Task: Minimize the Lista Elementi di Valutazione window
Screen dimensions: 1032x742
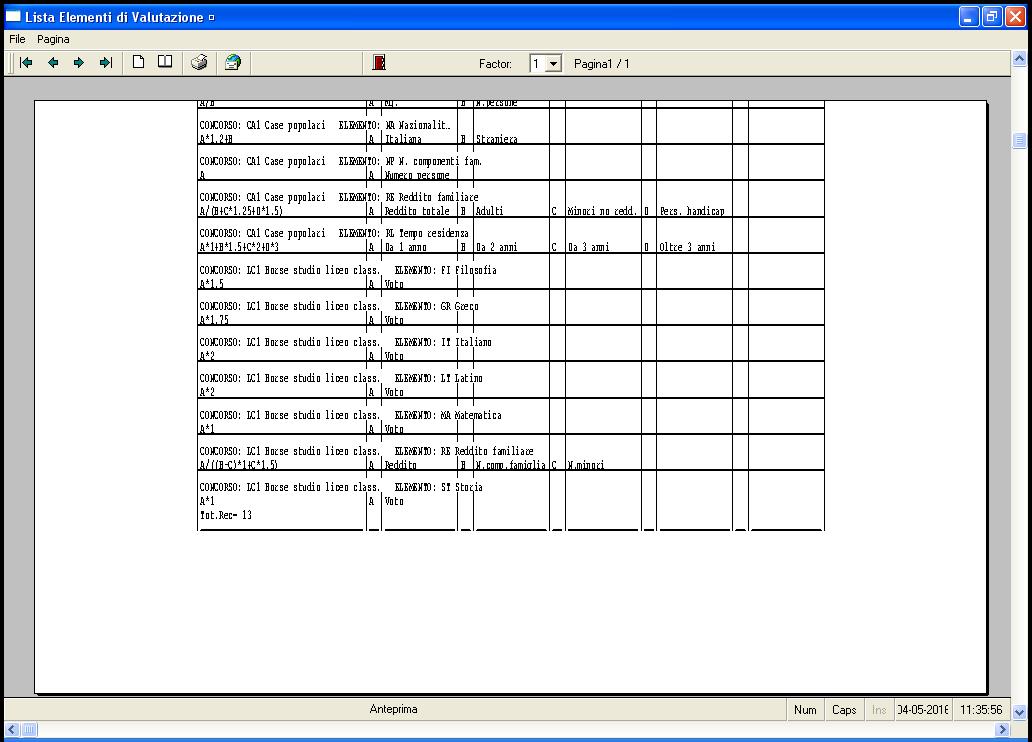Action: [x=968, y=17]
